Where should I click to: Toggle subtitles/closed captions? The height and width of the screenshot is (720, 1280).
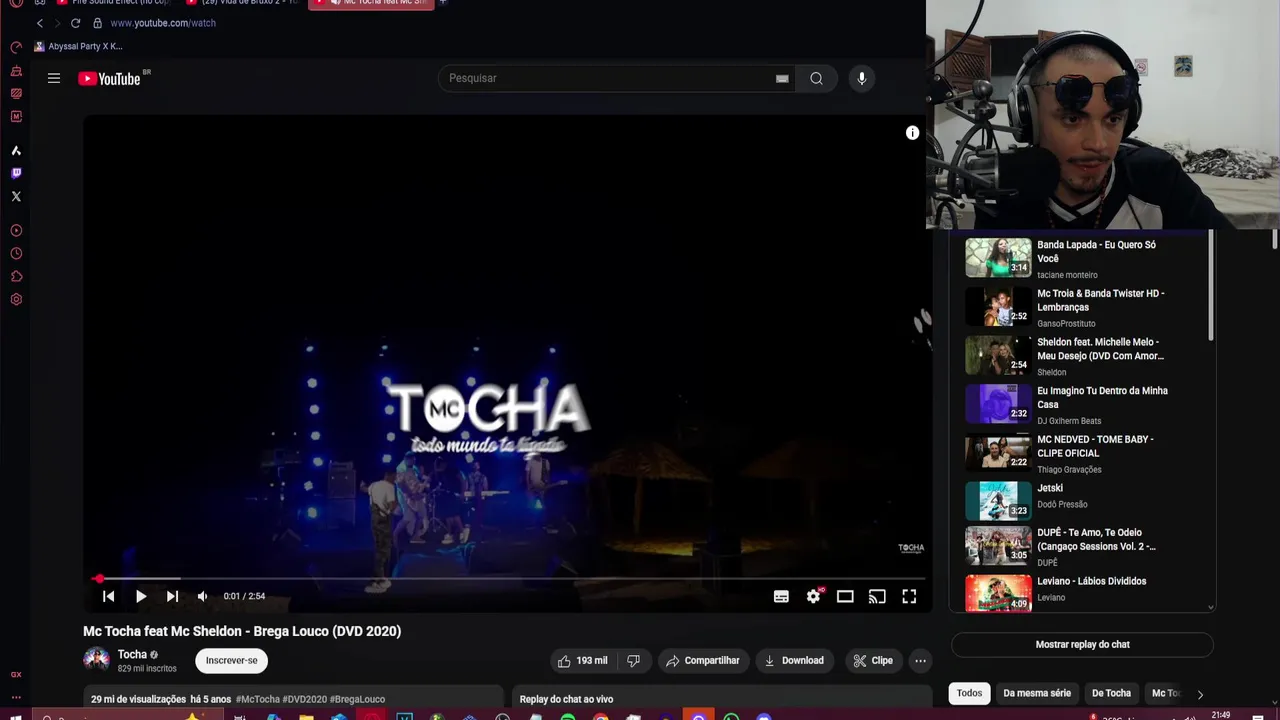(x=781, y=596)
